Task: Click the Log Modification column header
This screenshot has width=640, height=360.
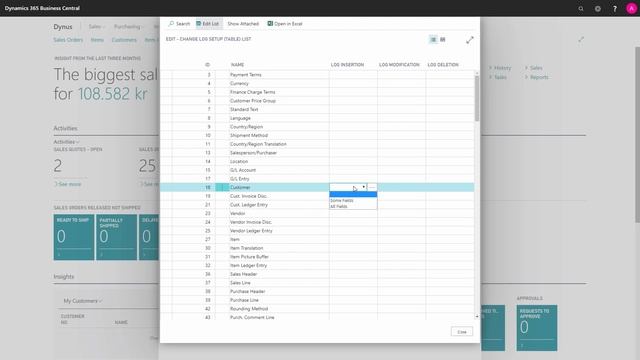Action: (x=399, y=65)
